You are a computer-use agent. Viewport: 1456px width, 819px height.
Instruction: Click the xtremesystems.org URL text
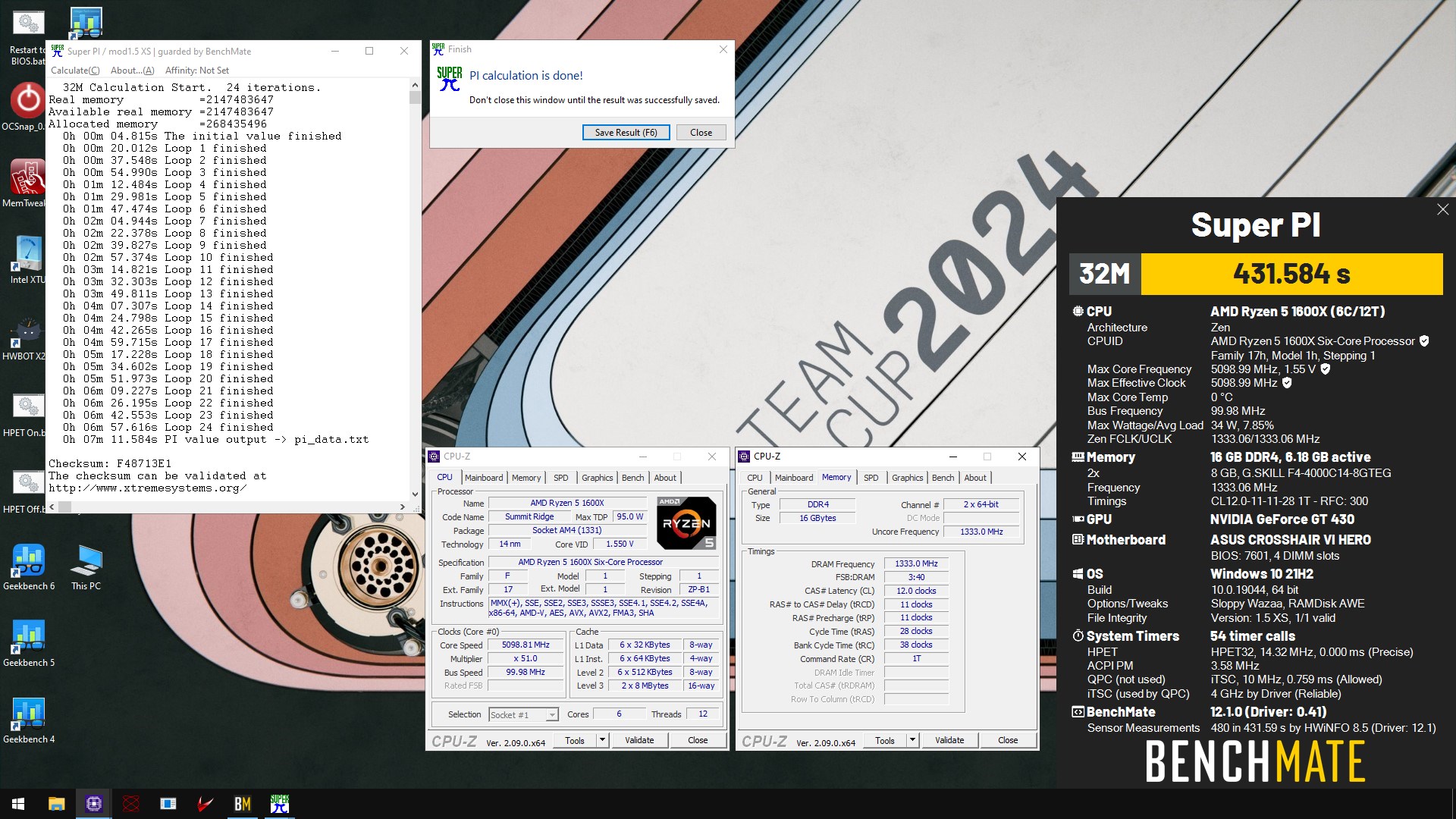[147, 488]
